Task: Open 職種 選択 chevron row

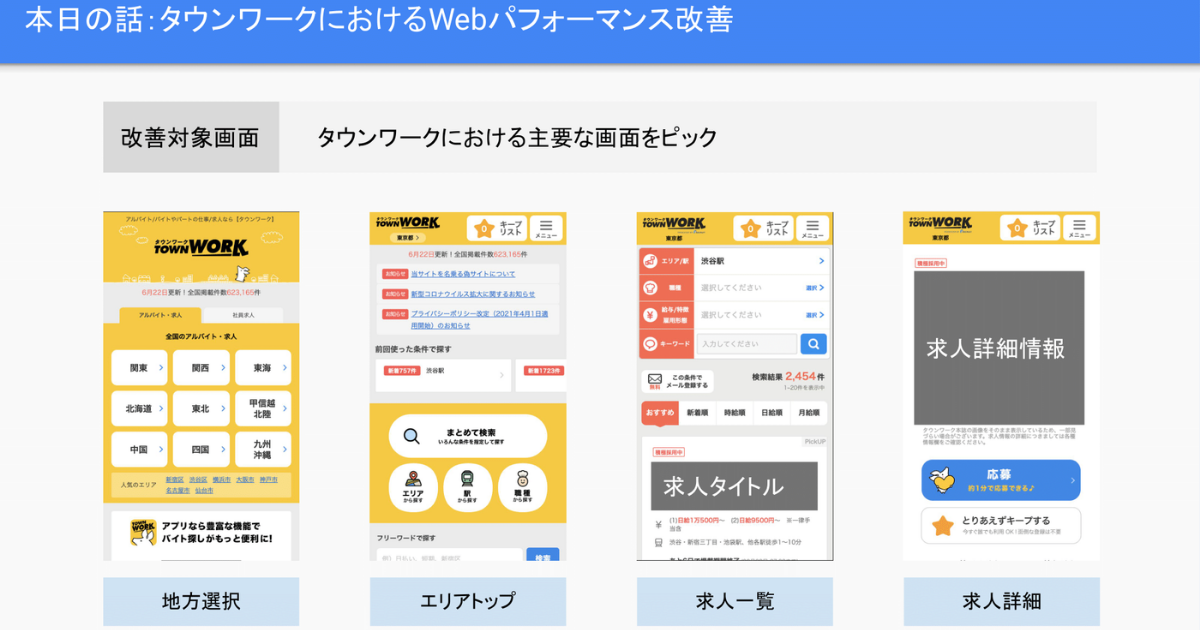Action: [x=761, y=288]
